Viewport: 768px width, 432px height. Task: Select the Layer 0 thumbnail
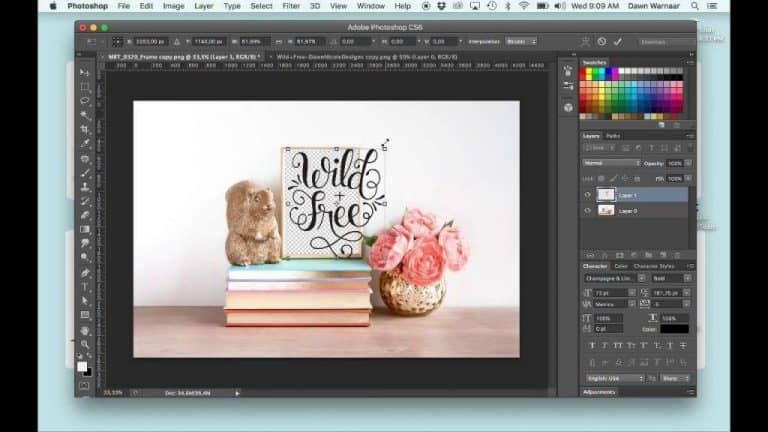(606, 211)
